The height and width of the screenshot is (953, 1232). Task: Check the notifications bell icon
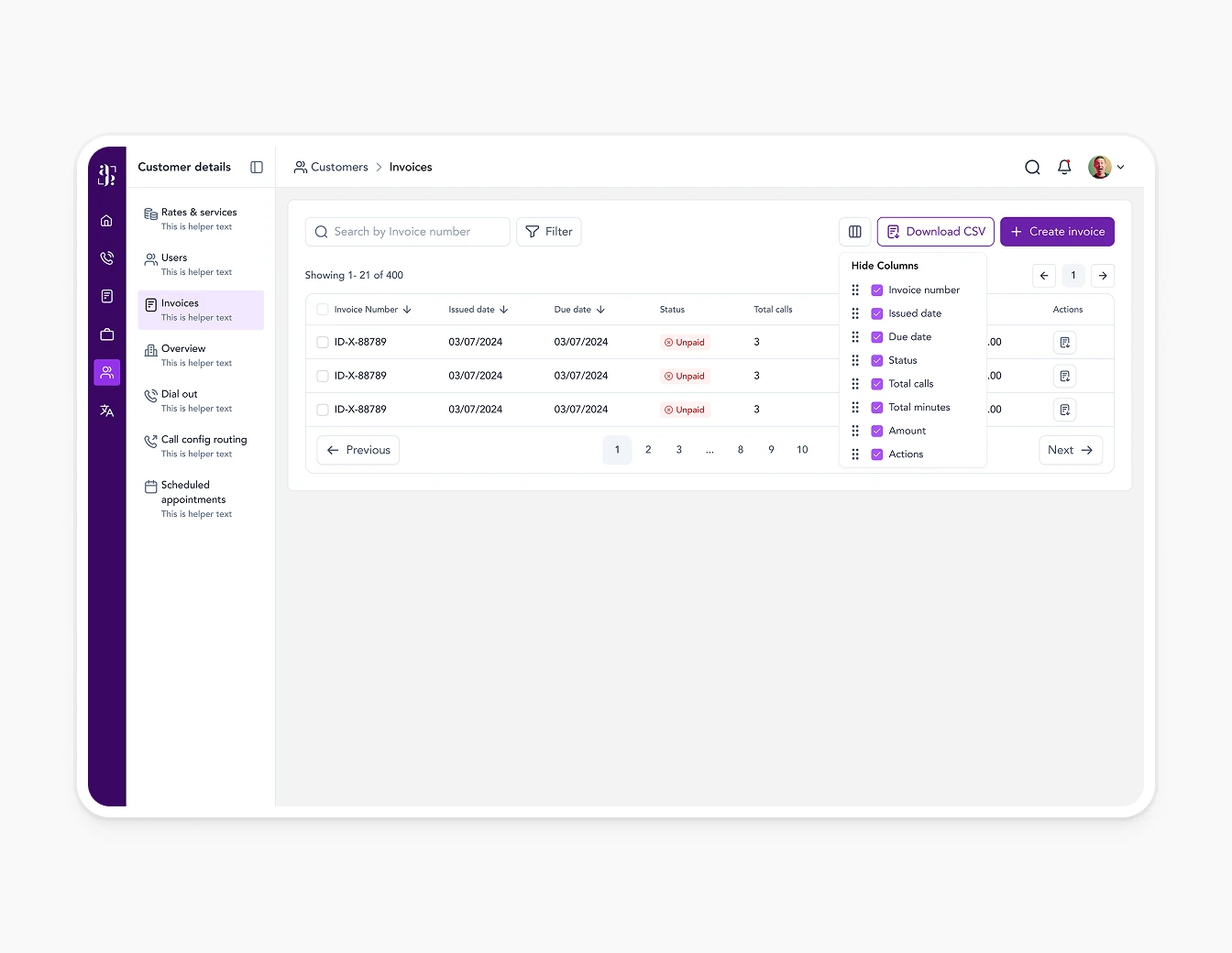[1063, 167]
